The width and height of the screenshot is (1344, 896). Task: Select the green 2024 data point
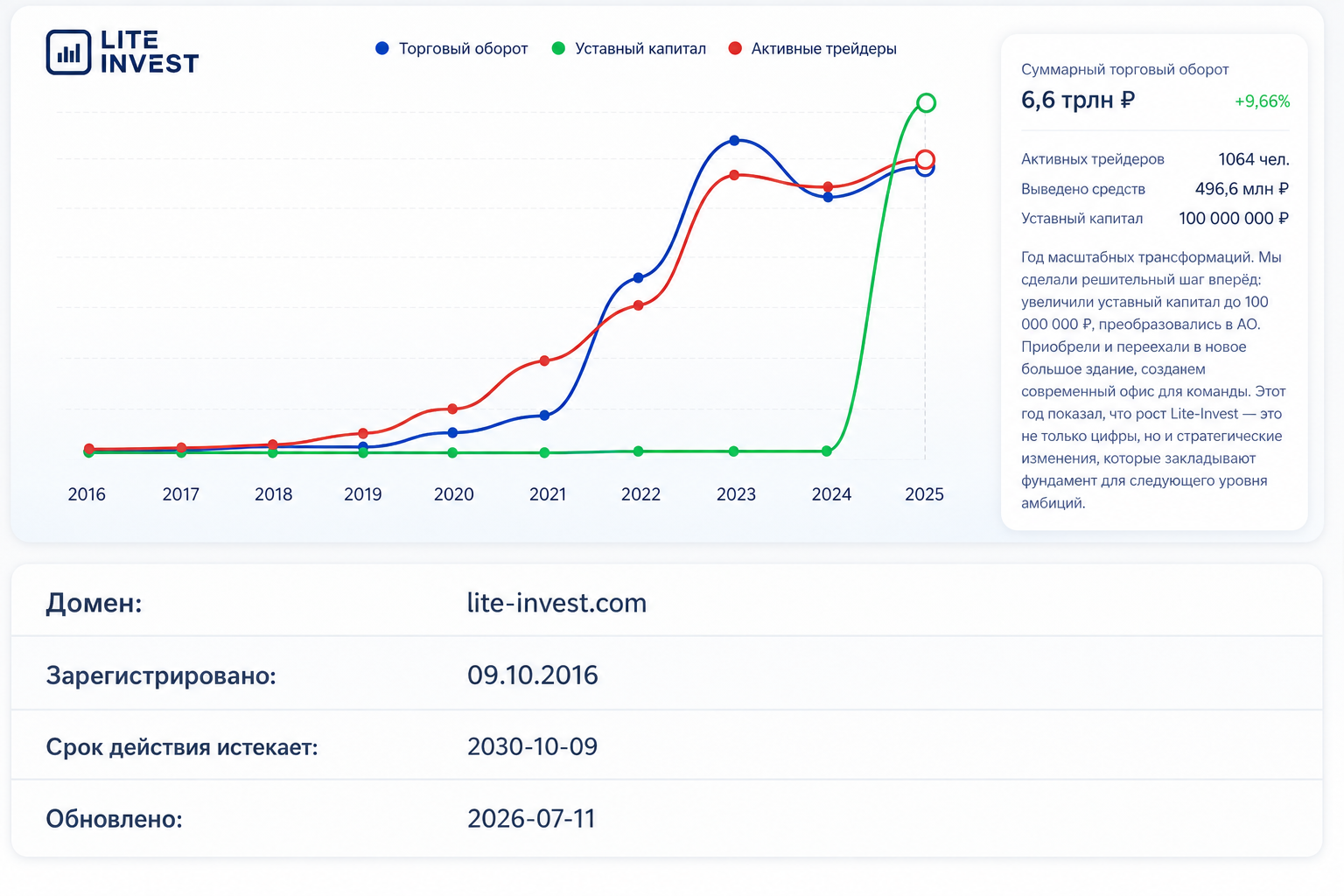[x=827, y=451]
